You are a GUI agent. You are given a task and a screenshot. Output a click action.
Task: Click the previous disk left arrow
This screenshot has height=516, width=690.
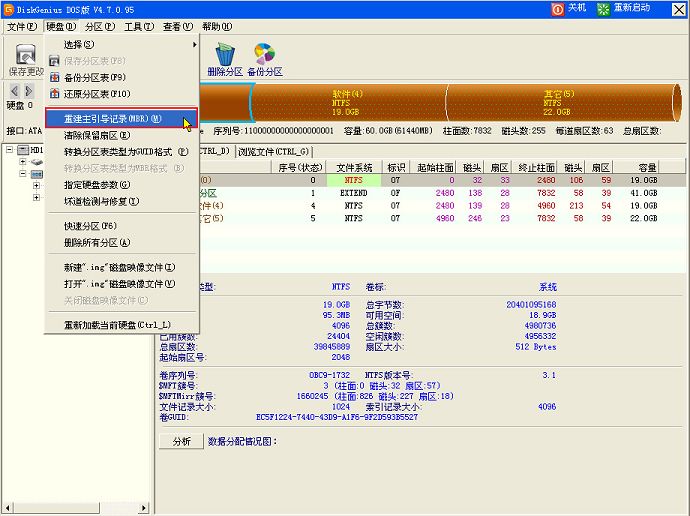pos(14,91)
